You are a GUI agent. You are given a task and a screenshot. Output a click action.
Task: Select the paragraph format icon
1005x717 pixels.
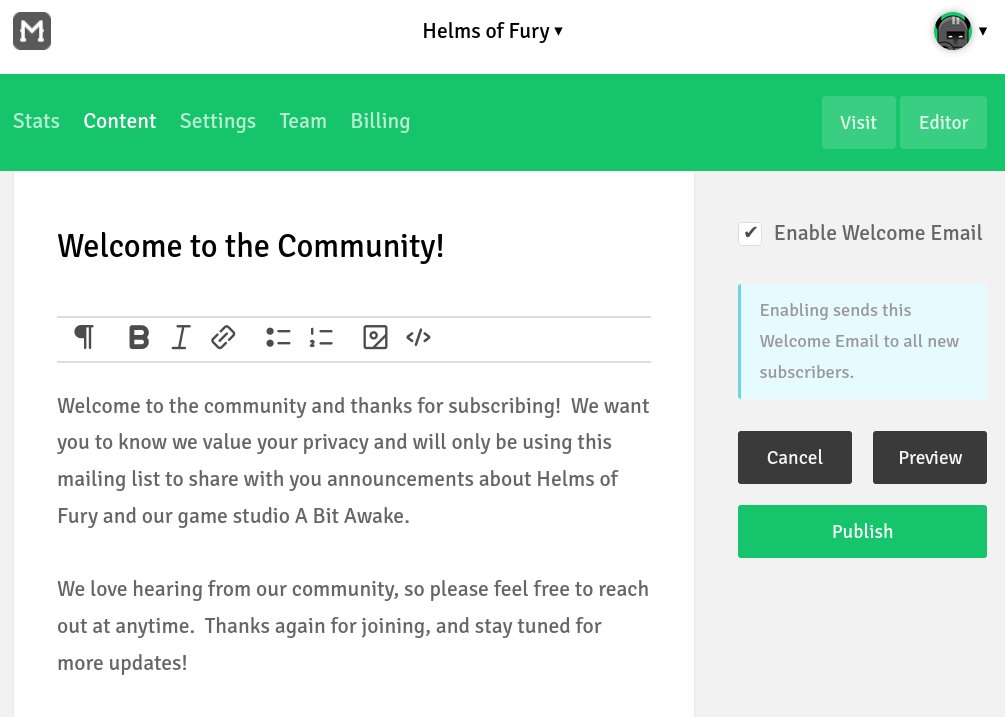84,337
